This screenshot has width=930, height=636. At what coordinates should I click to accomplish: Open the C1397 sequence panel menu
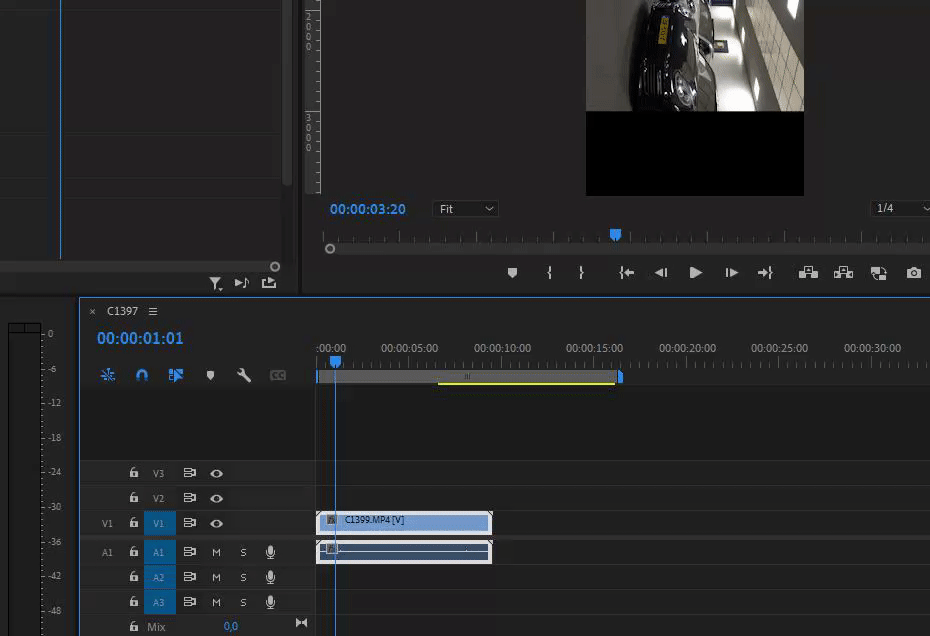pyautogui.click(x=153, y=312)
